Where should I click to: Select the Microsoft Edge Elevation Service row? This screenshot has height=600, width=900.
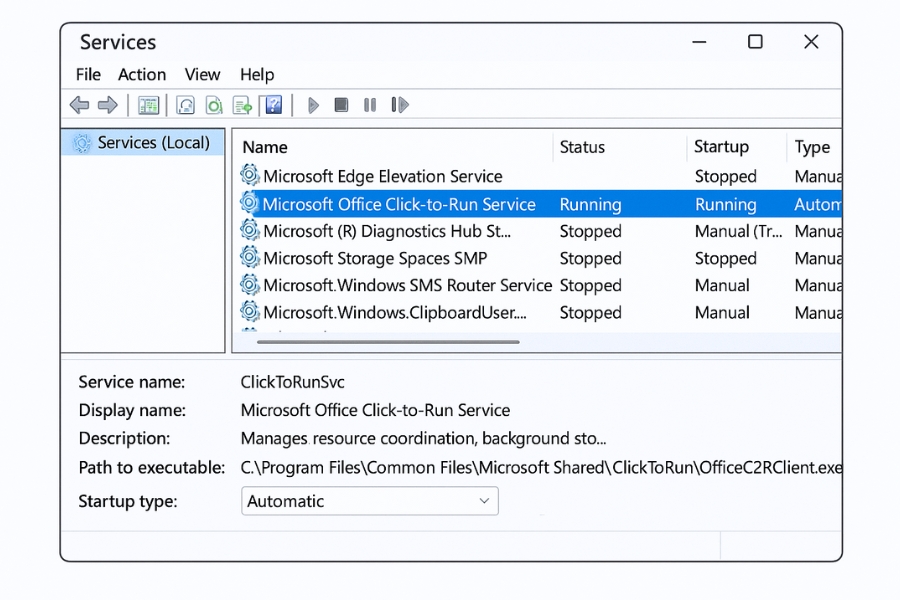382,176
